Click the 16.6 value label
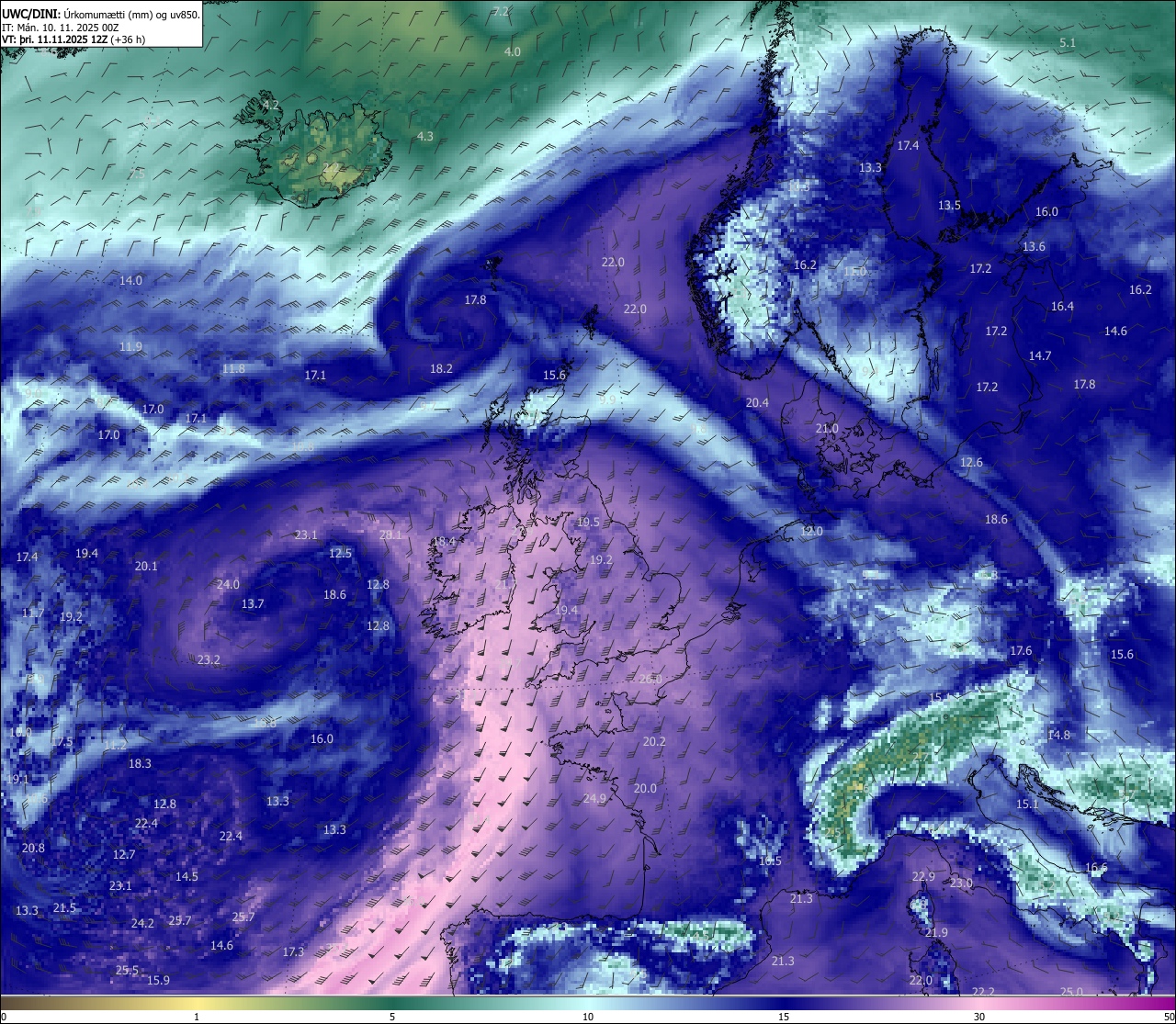 coord(1096,868)
